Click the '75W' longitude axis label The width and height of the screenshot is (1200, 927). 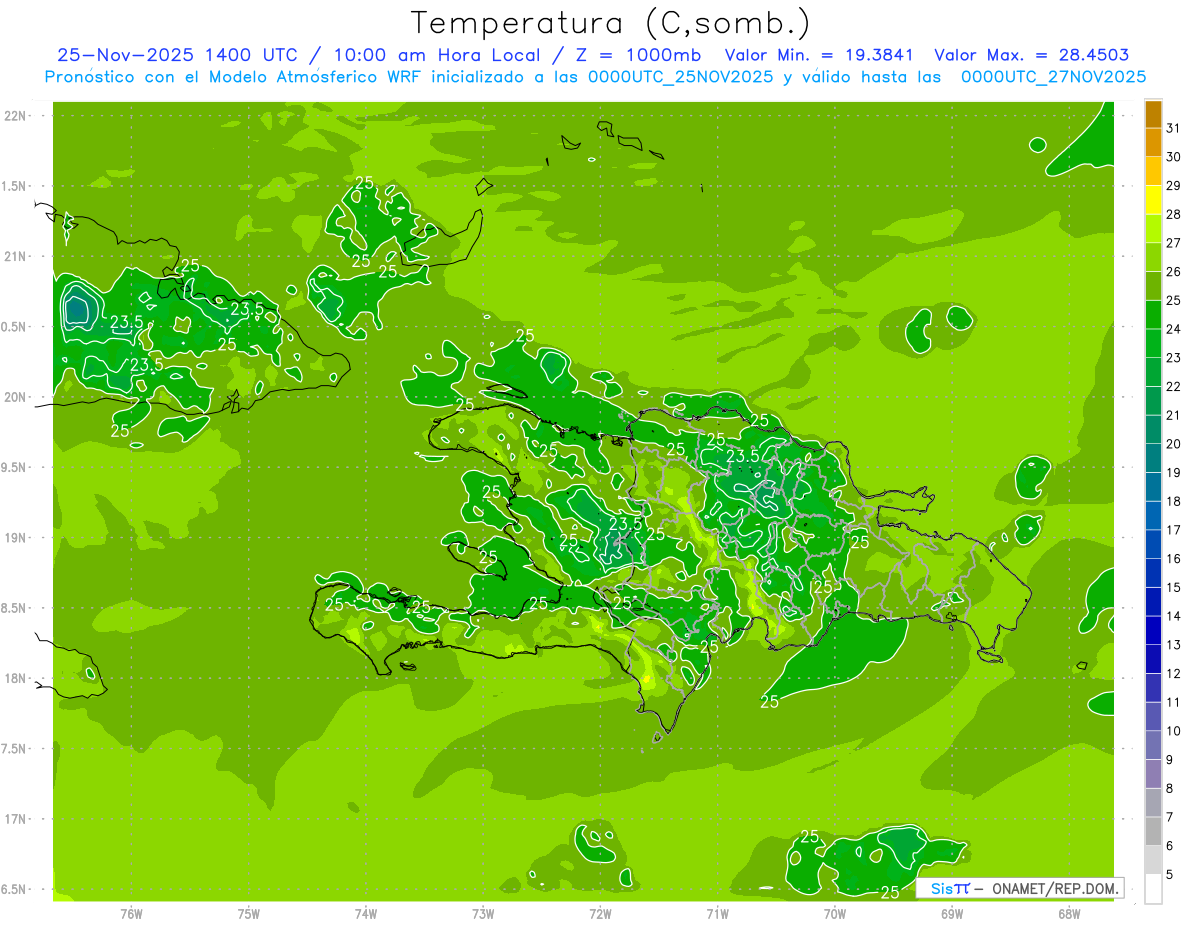click(248, 913)
